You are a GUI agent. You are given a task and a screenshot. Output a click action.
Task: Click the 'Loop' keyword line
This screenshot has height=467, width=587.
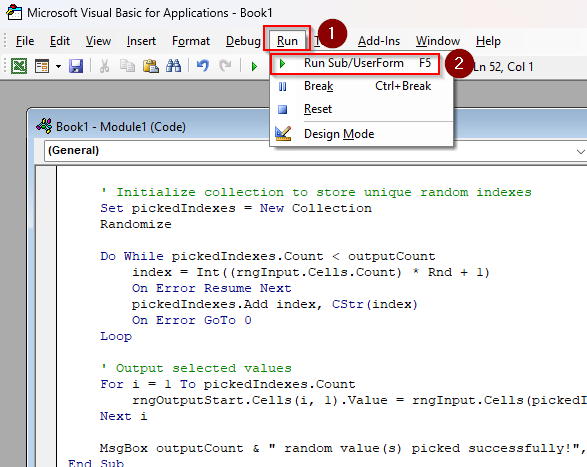coord(116,337)
